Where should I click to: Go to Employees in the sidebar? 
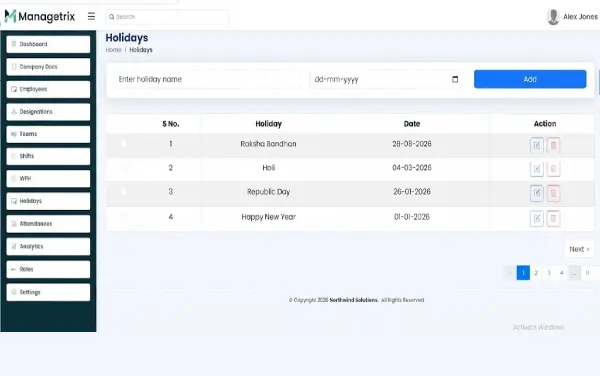coord(48,89)
